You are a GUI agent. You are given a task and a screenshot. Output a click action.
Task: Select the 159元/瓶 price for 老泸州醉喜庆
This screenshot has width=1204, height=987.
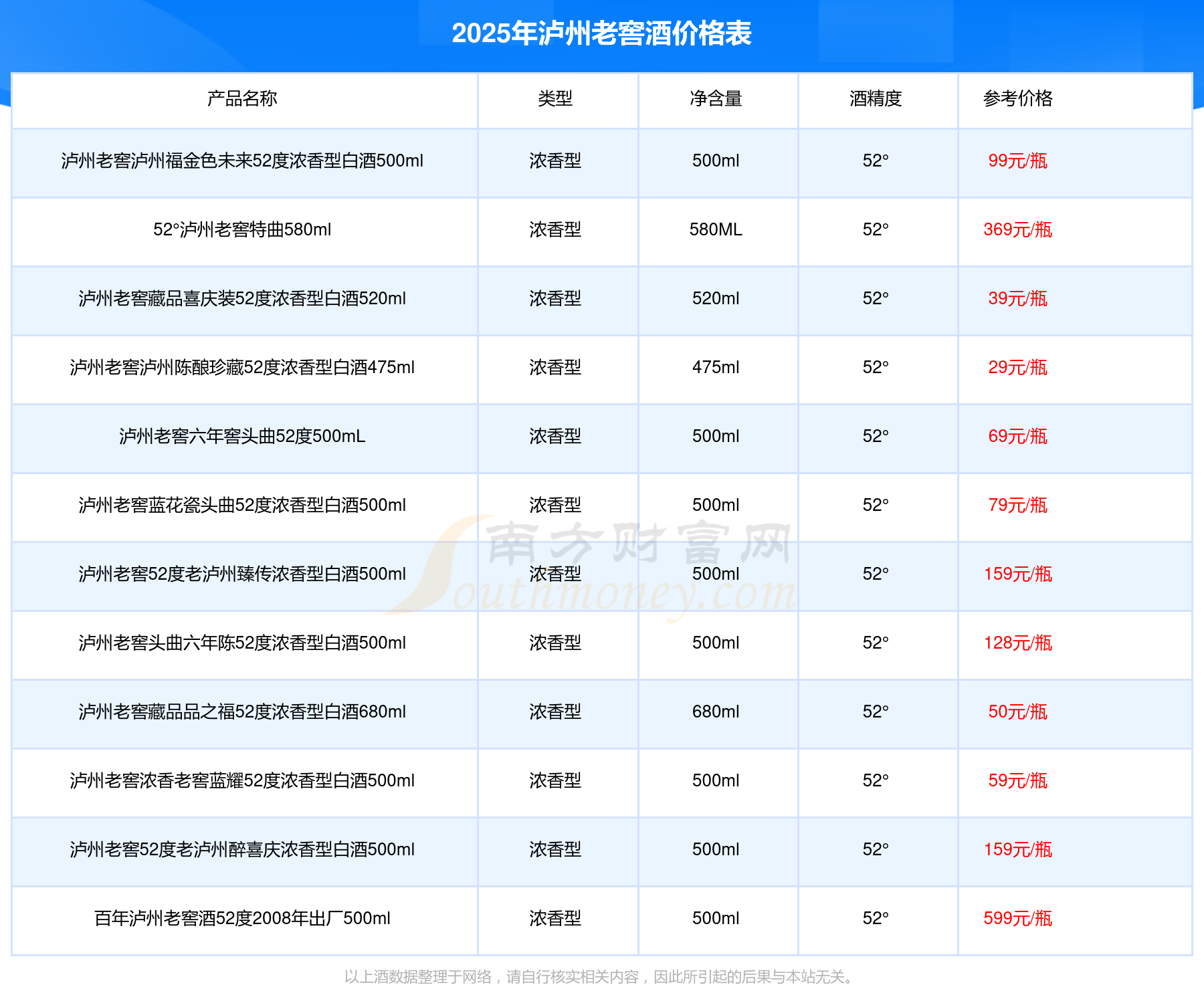[x=1017, y=850]
